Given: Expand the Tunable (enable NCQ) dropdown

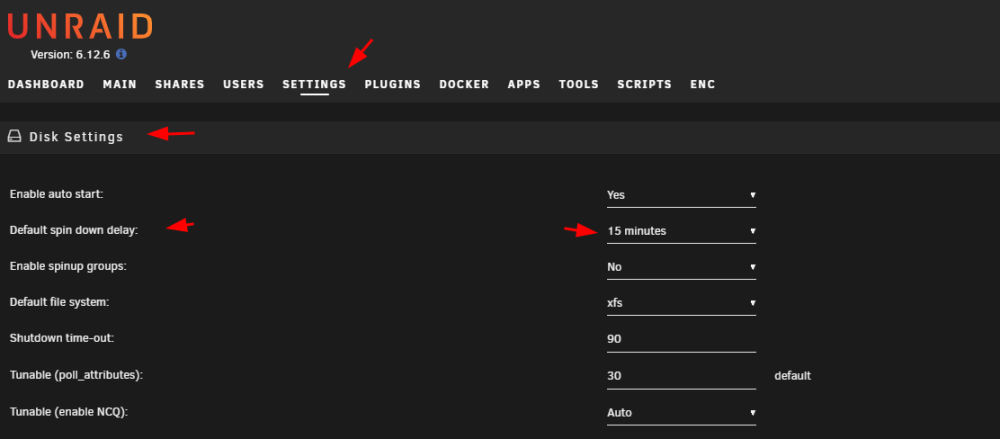Looking at the screenshot, I should click(681, 413).
